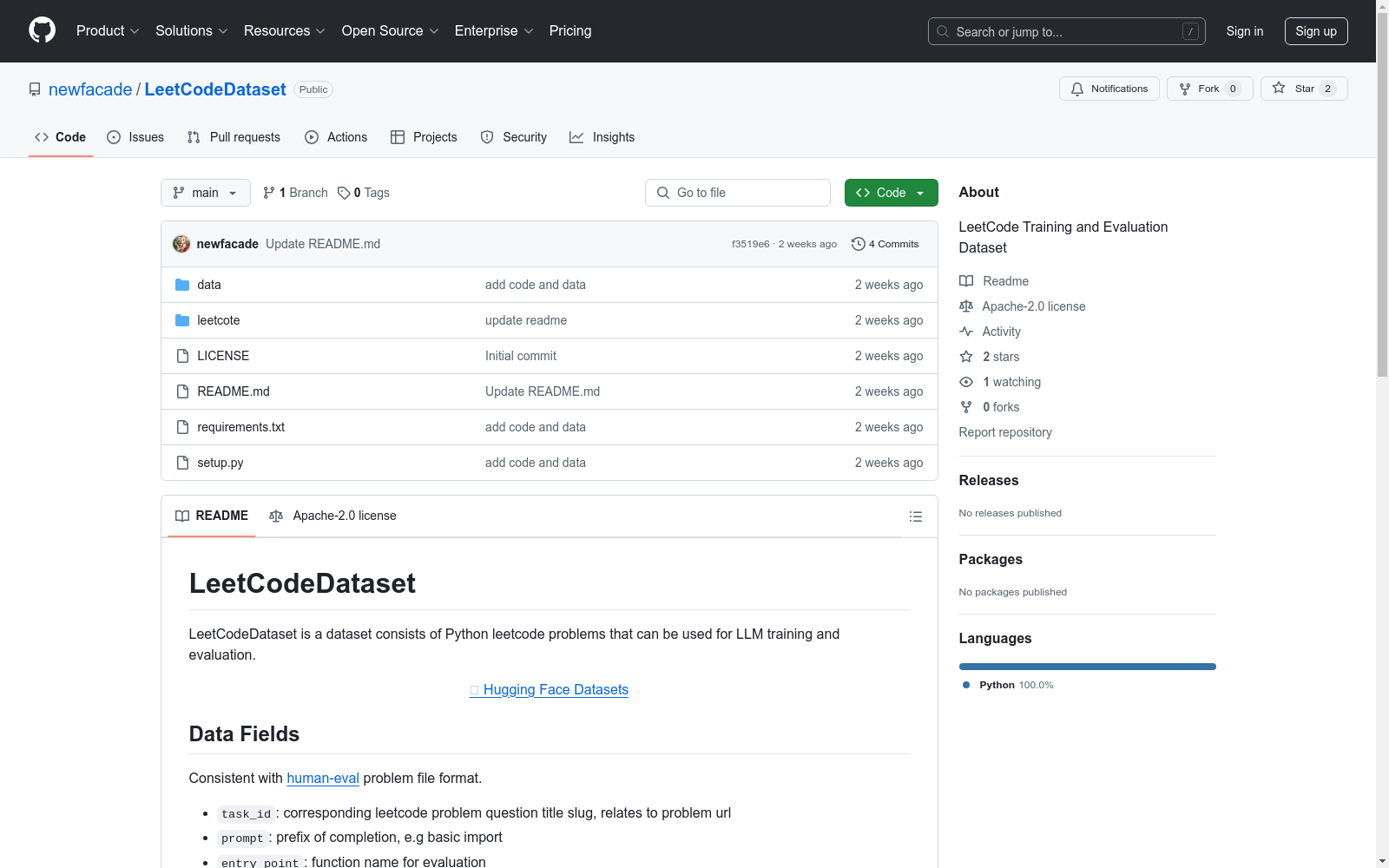This screenshot has height=868, width=1389.
Task: Click the Notifications button
Action: (x=1109, y=89)
